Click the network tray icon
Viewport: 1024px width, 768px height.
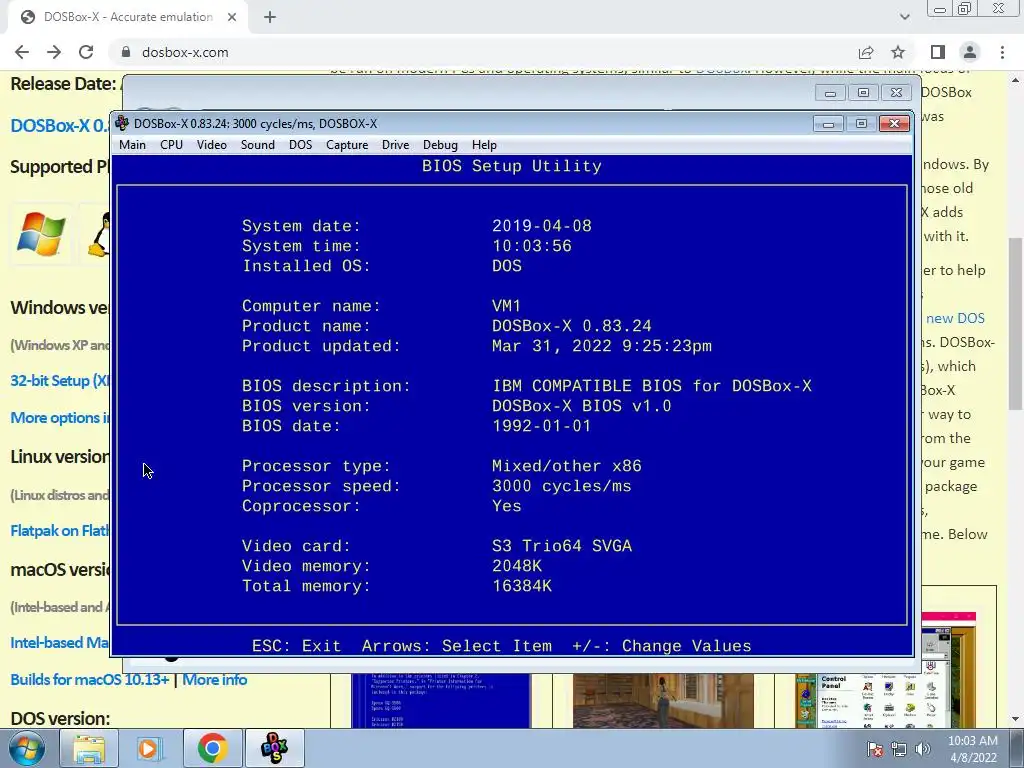click(x=899, y=749)
